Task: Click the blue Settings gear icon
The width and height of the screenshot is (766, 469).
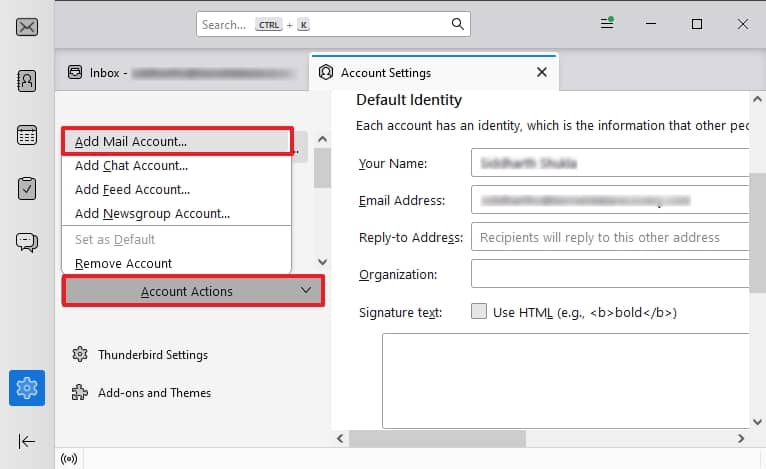Action: tap(27, 388)
